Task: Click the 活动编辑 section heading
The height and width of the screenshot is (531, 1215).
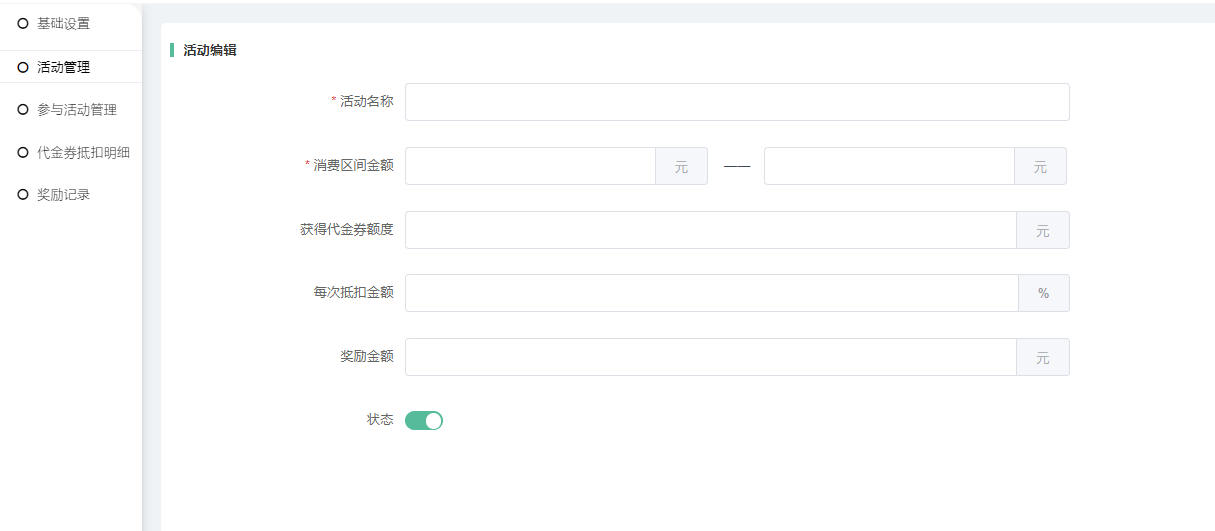Action: click(210, 50)
